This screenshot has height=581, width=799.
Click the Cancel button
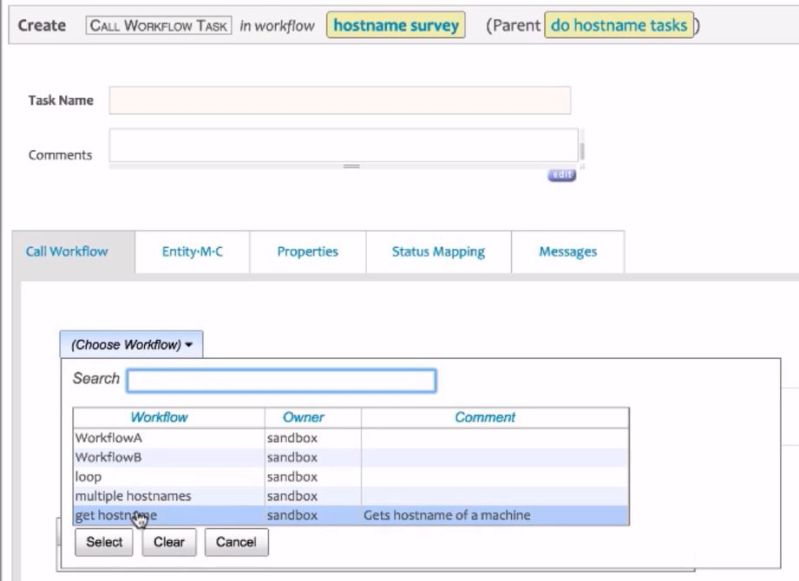236,542
